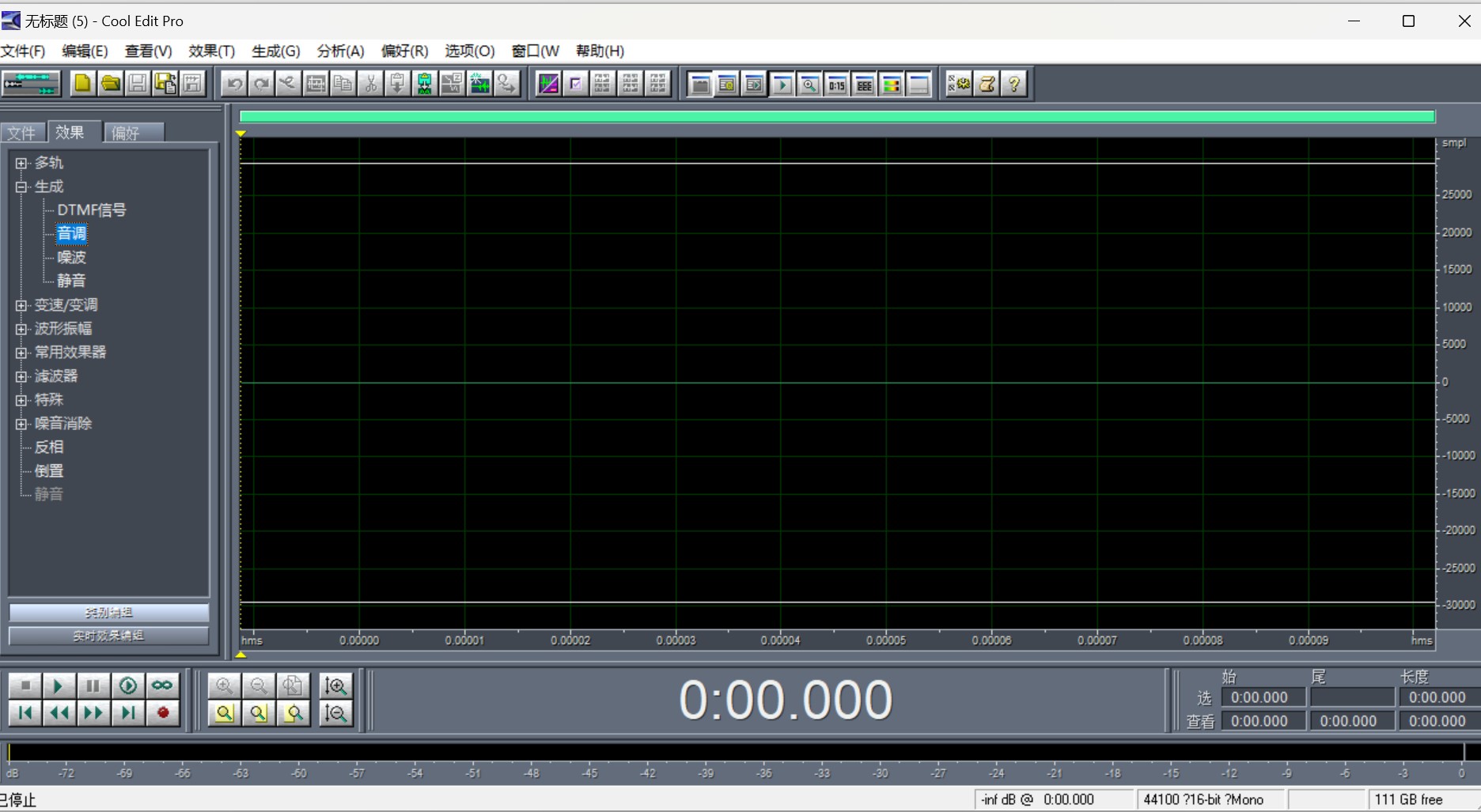
Task: Click the Copy icon in the toolbar
Action: coord(343,84)
